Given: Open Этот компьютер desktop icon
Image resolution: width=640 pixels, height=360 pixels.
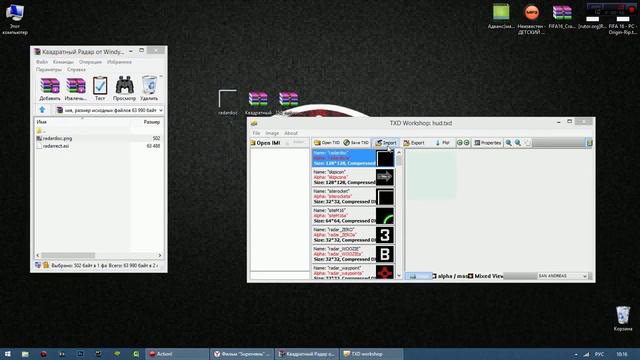Looking at the screenshot, I should click(15, 19).
